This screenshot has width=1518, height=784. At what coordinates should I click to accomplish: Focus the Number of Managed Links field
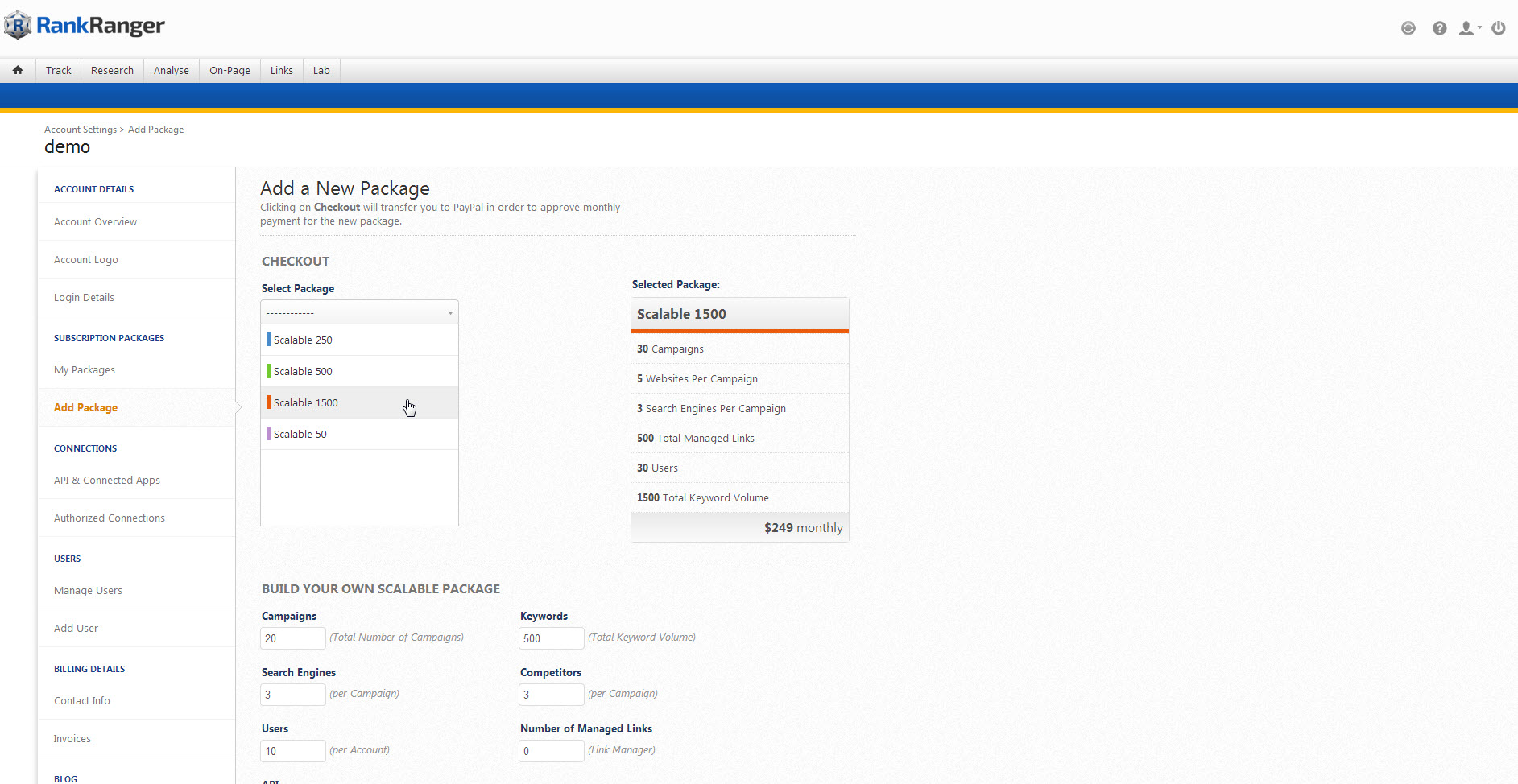click(x=551, y=751)
